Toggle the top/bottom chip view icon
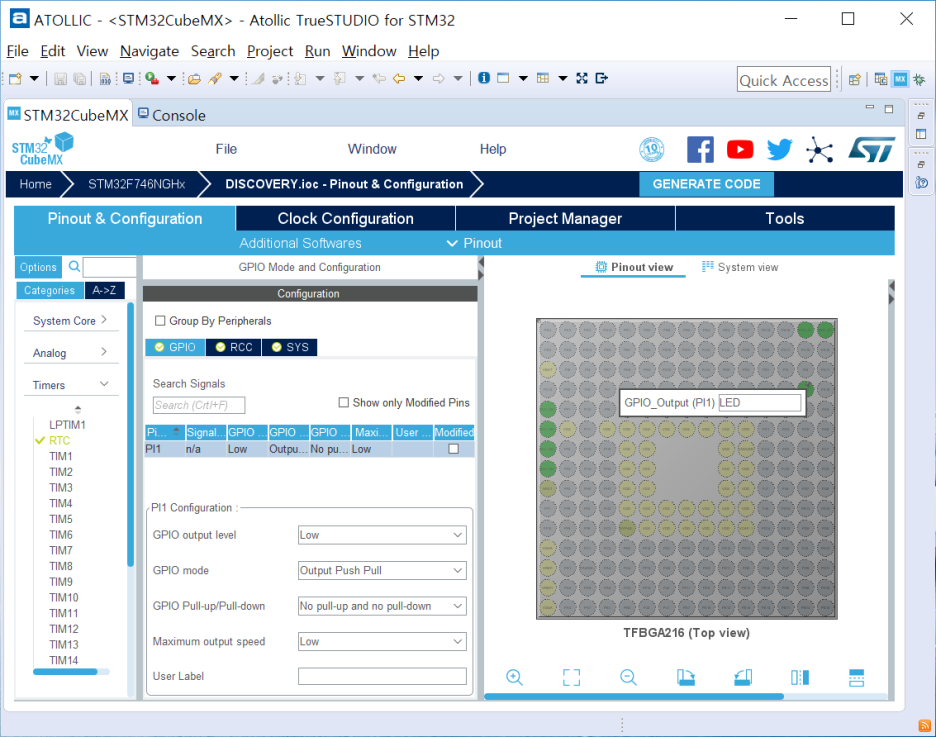 tap(799, 677)
